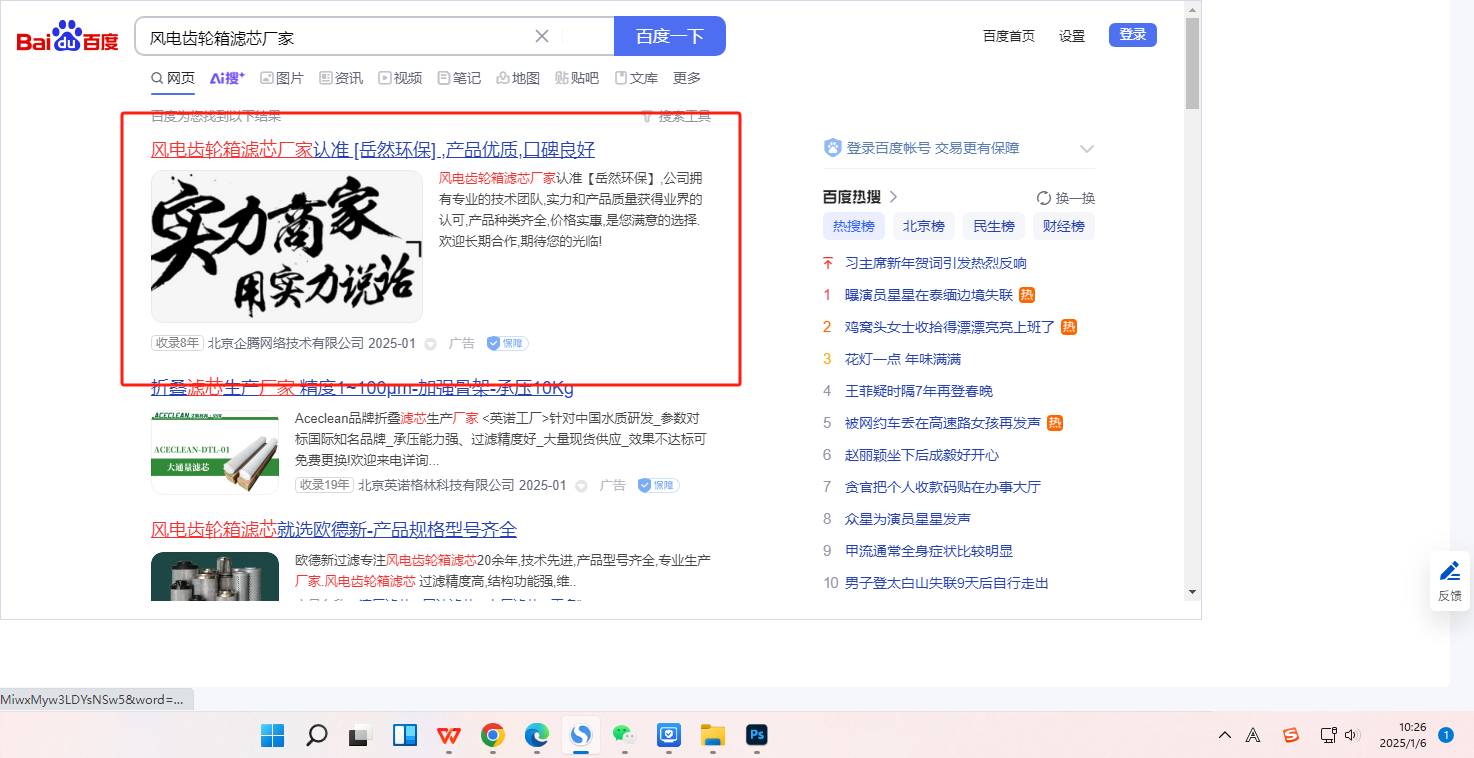Select the 财经榜 hot list tab
1474x758 pixels.
pos(1063,226)
